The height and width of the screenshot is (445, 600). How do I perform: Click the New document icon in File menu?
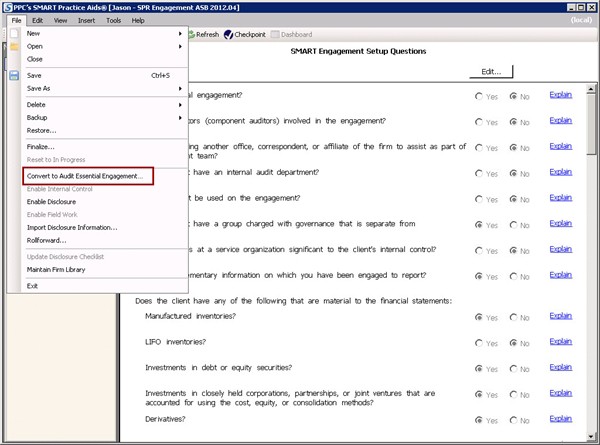(14, 34)
